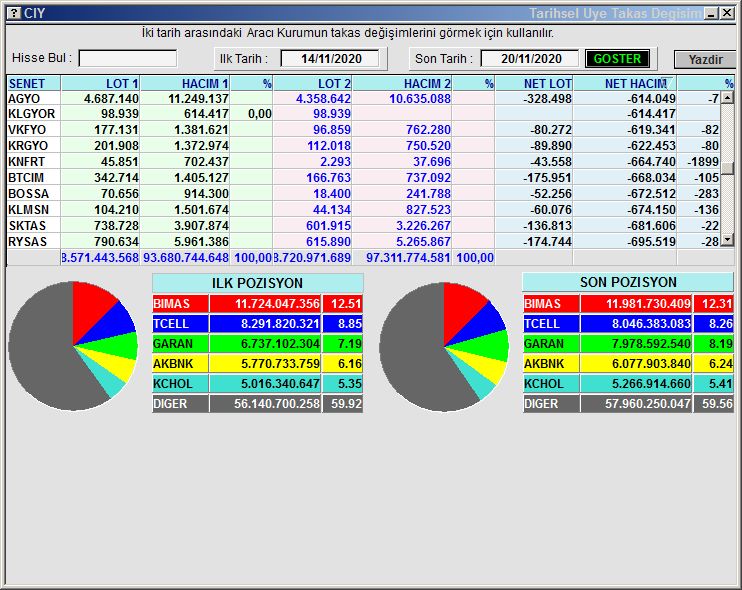
Task: Focus the Hisse Bul search field
Action: click(128, 59)
